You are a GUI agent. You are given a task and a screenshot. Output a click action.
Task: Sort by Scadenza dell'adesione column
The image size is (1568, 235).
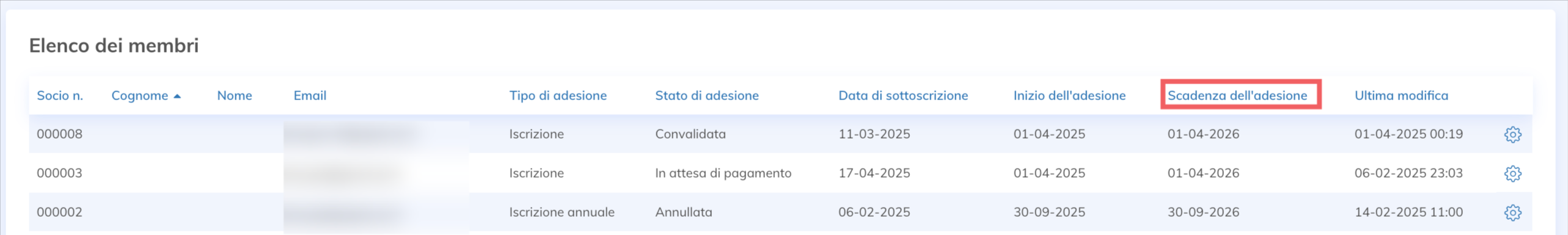coord(1237,96)
